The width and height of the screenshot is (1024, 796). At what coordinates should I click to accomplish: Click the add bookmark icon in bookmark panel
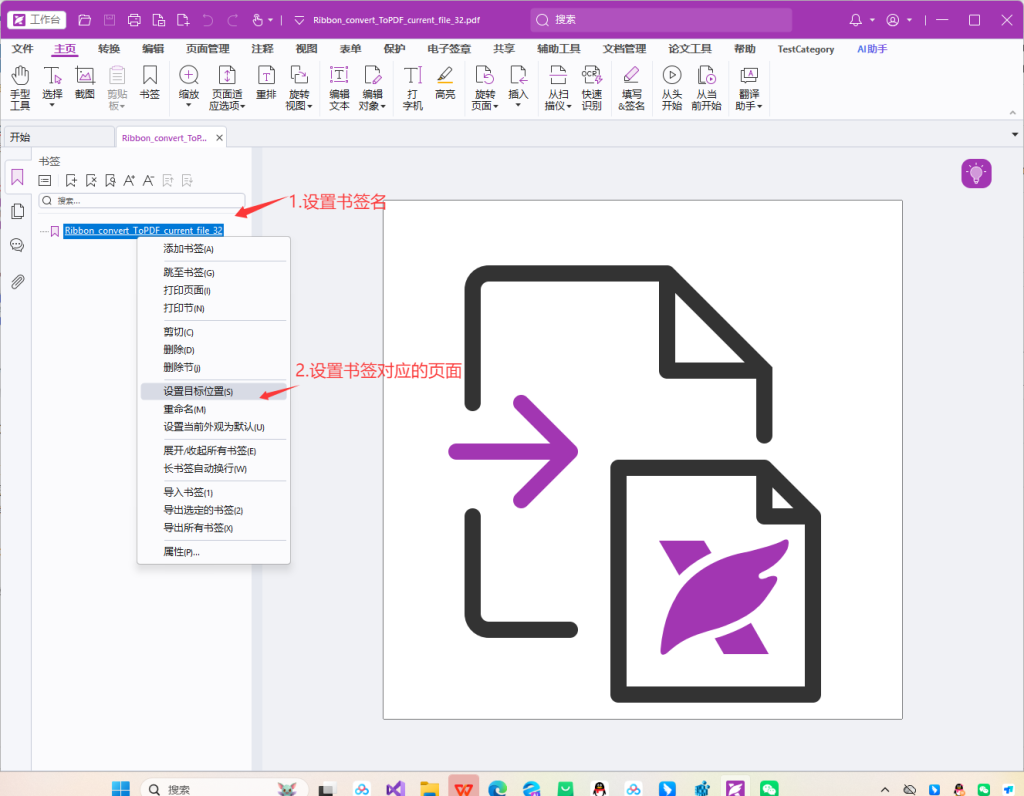coord(71,180)
